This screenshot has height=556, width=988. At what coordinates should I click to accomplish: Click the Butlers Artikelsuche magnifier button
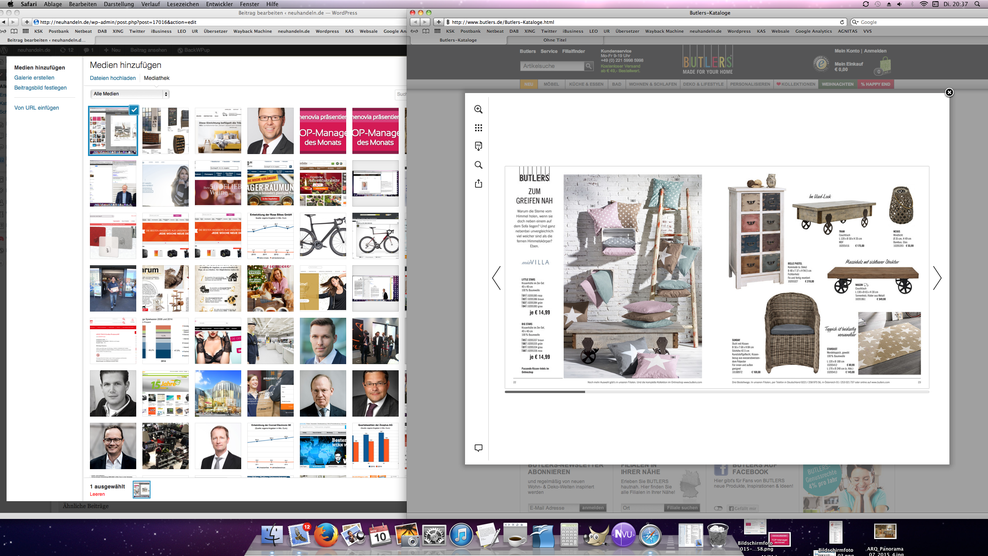[x=589, y=66]
